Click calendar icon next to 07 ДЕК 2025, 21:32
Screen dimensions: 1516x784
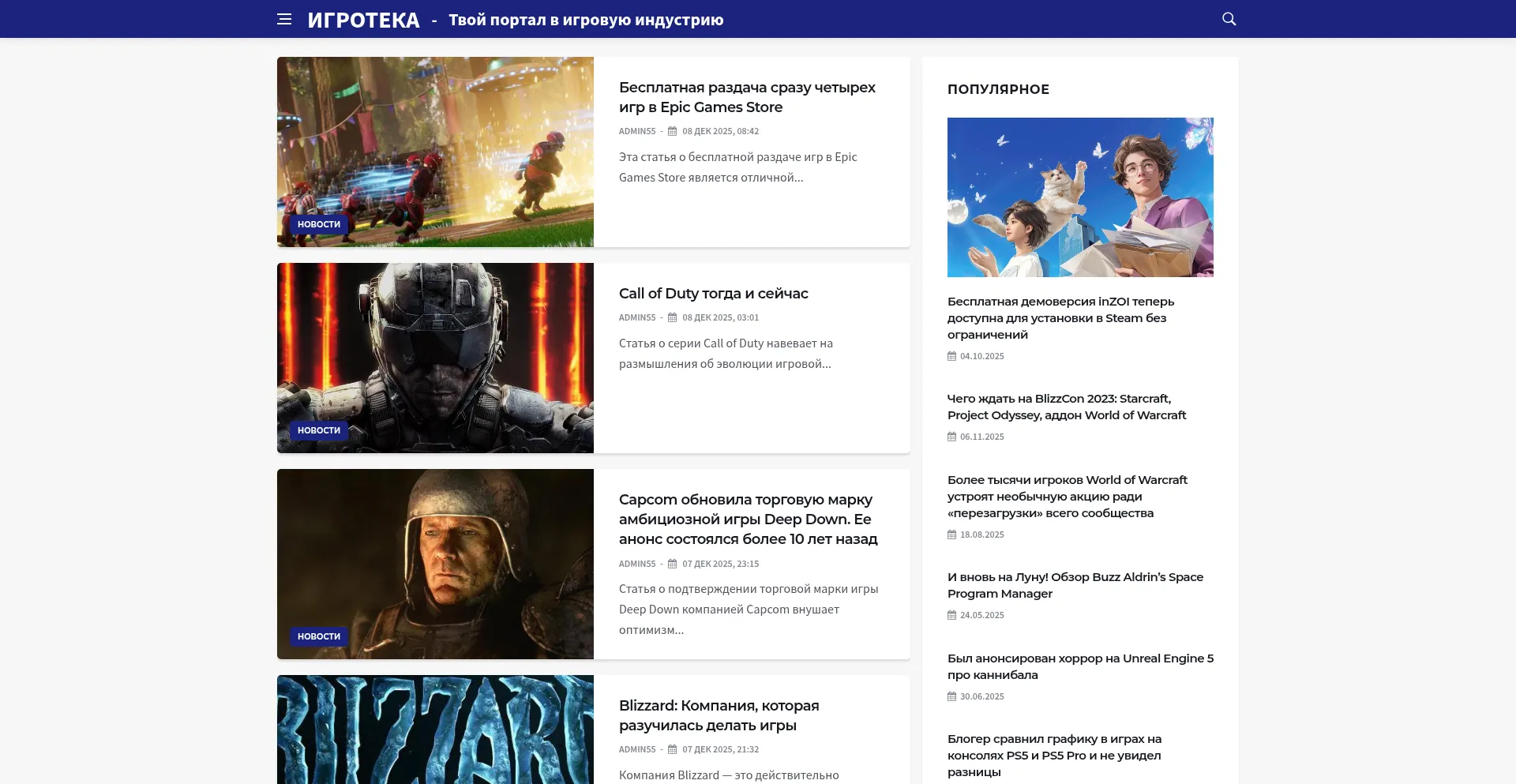pyautogui.click(x=673, y=749)
